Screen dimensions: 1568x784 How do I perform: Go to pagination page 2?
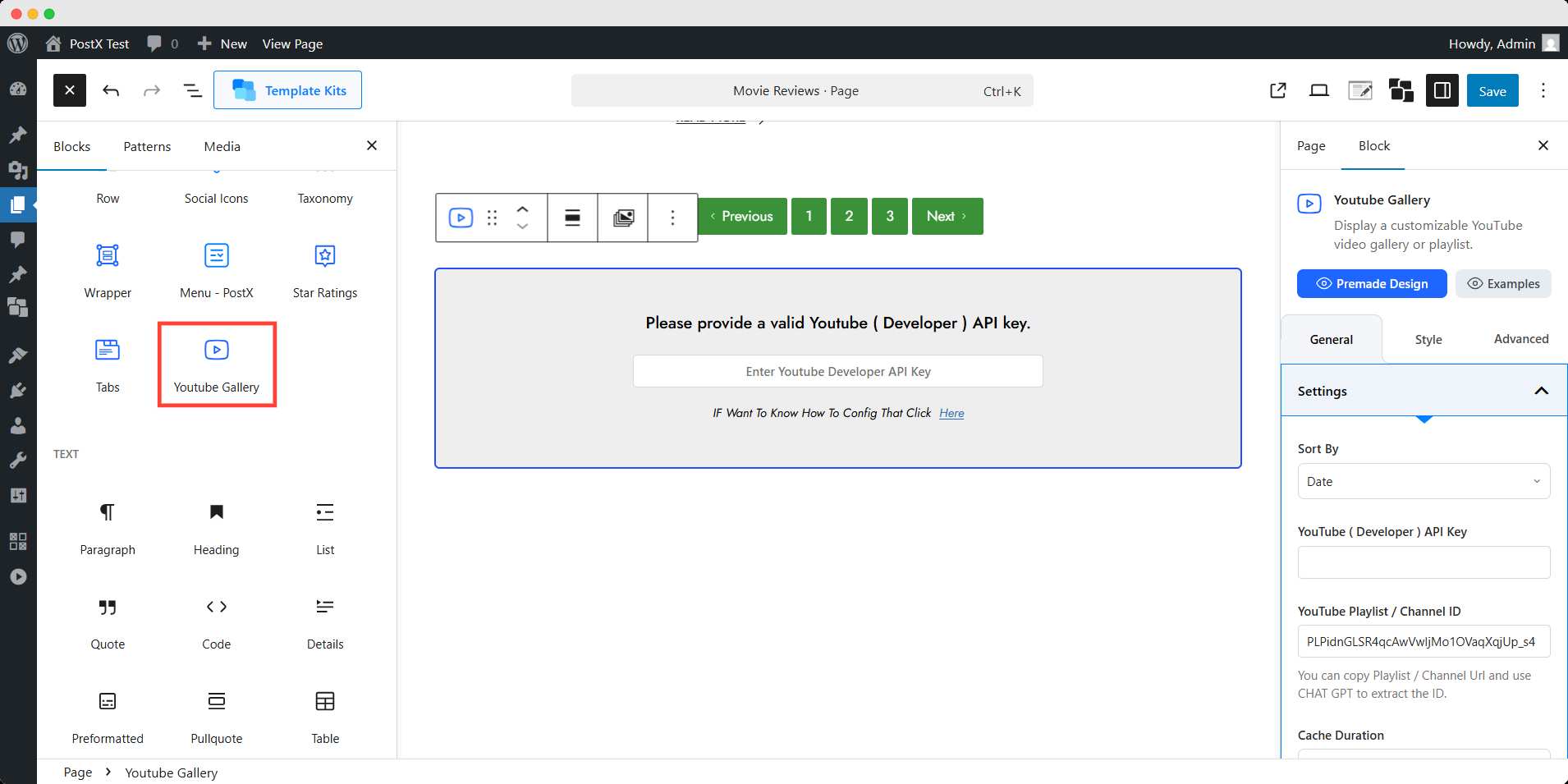tap(849, 216)
